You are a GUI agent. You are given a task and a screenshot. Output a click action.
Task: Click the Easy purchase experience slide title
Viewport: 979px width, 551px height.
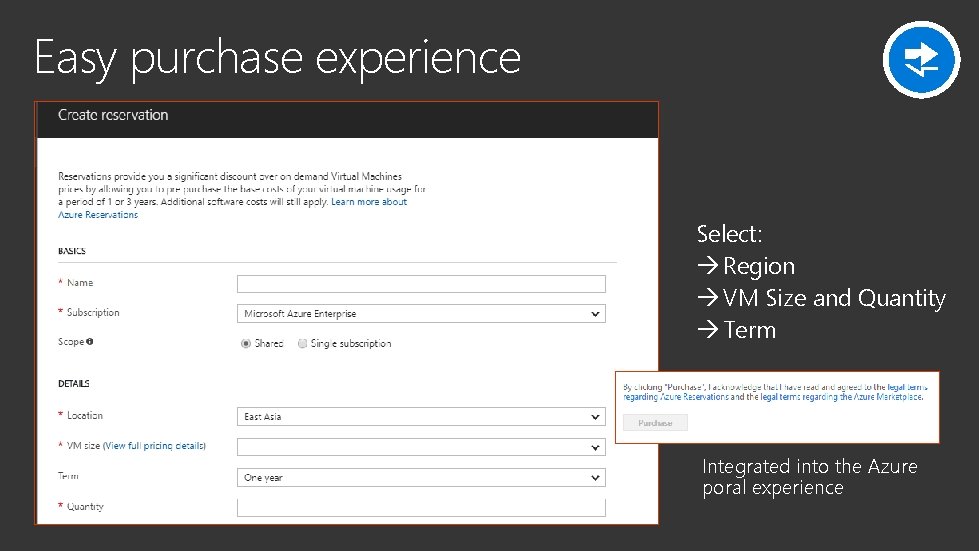(277, 58)
